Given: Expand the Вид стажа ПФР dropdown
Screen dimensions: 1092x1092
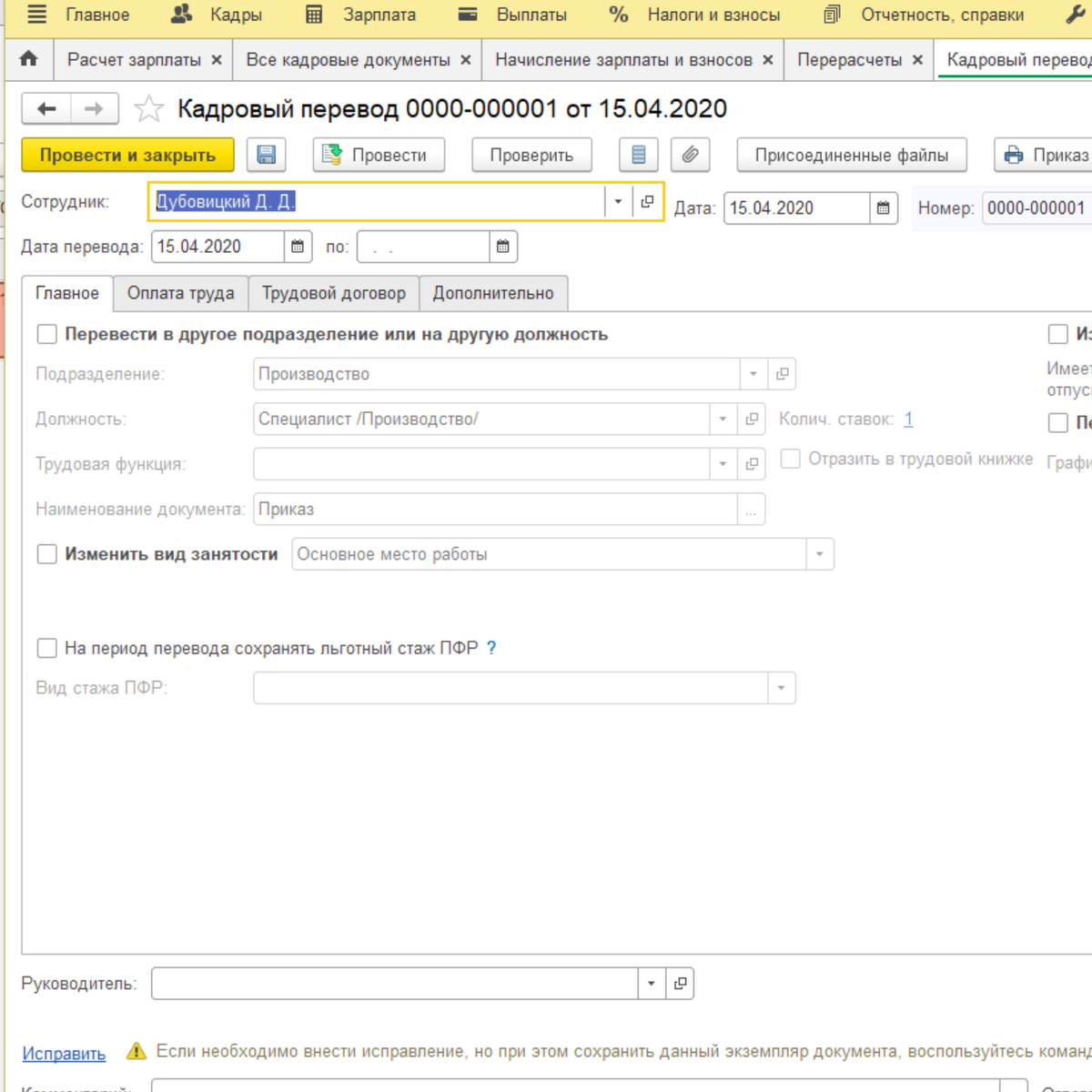Looking at the screenshot, I should coord(781,688).
